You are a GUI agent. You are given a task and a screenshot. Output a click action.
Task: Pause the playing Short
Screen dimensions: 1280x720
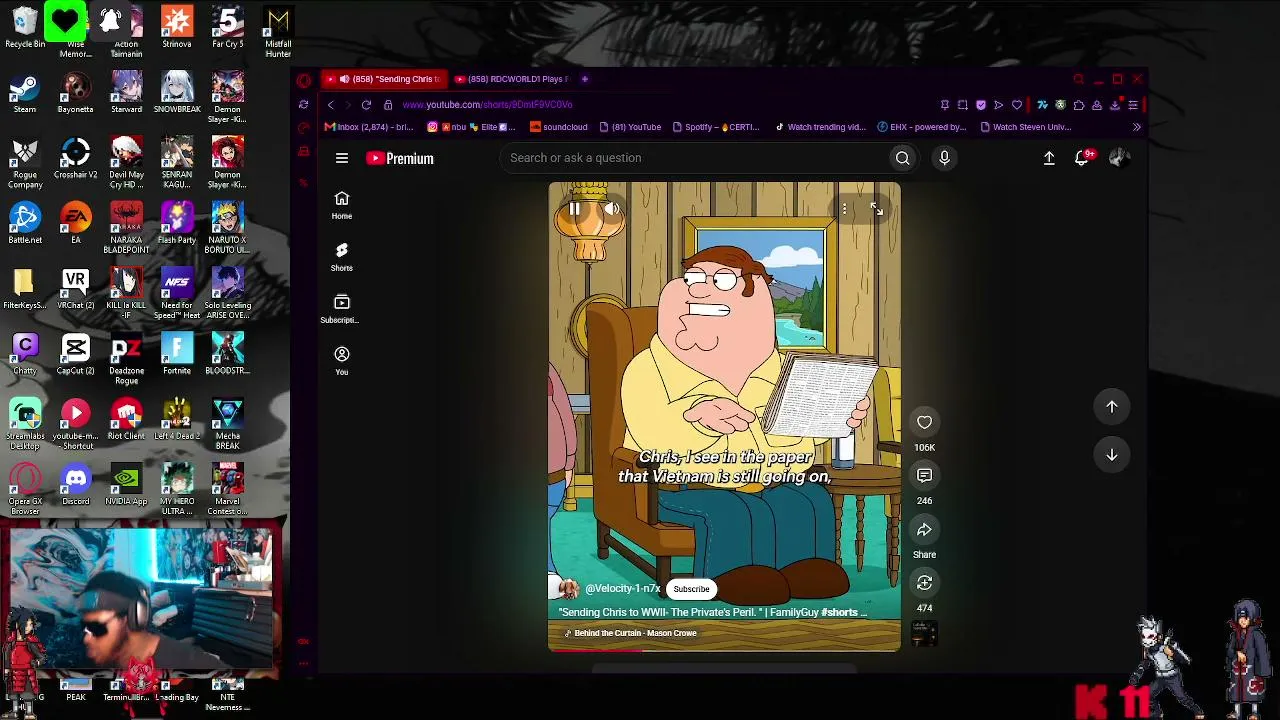[x=575, y=209]
